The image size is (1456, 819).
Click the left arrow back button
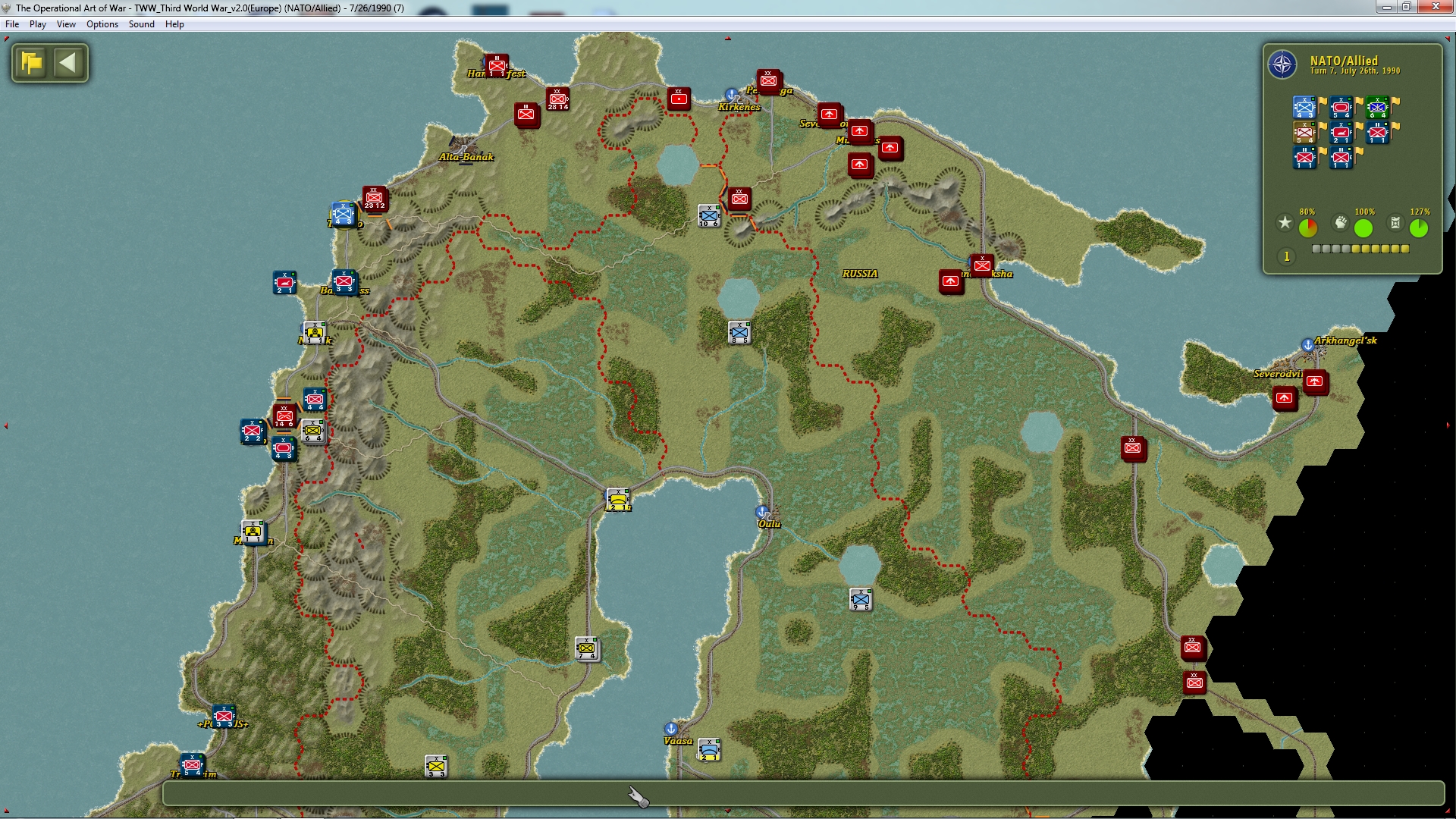[x=68, y=63]
